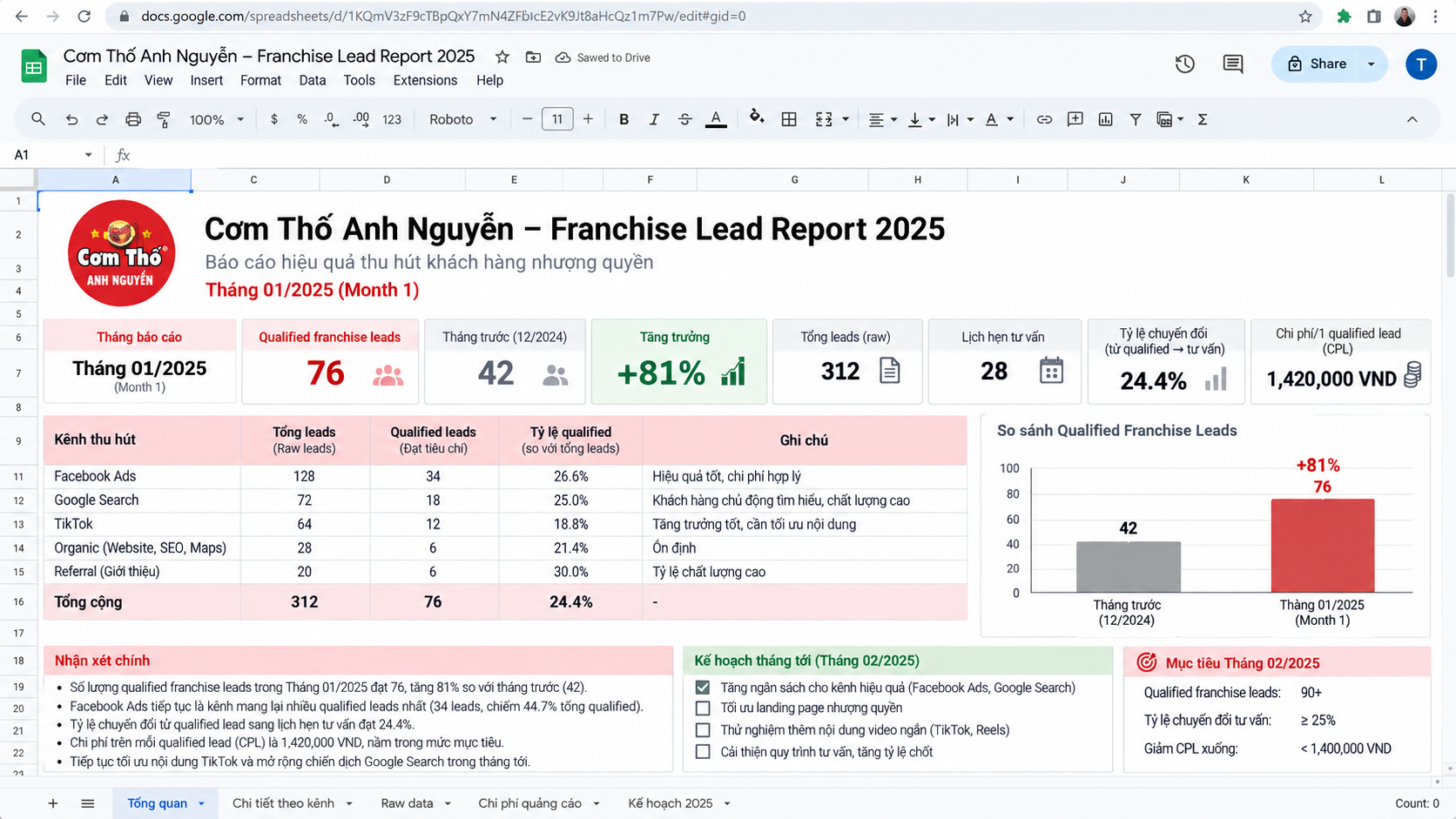Screen dimensions: 1456x819
Task: Increase font size with plus
Action: point(588,119)
